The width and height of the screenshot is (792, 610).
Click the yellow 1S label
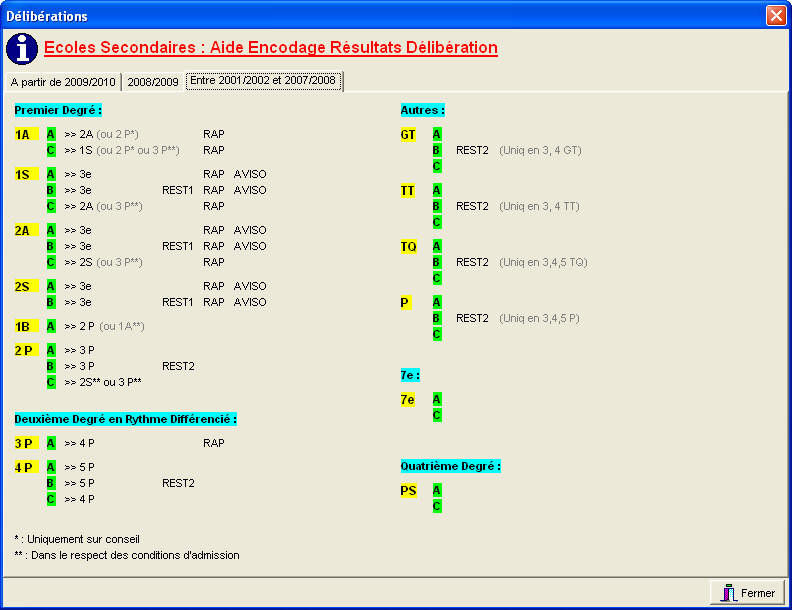tap(26, 175)
